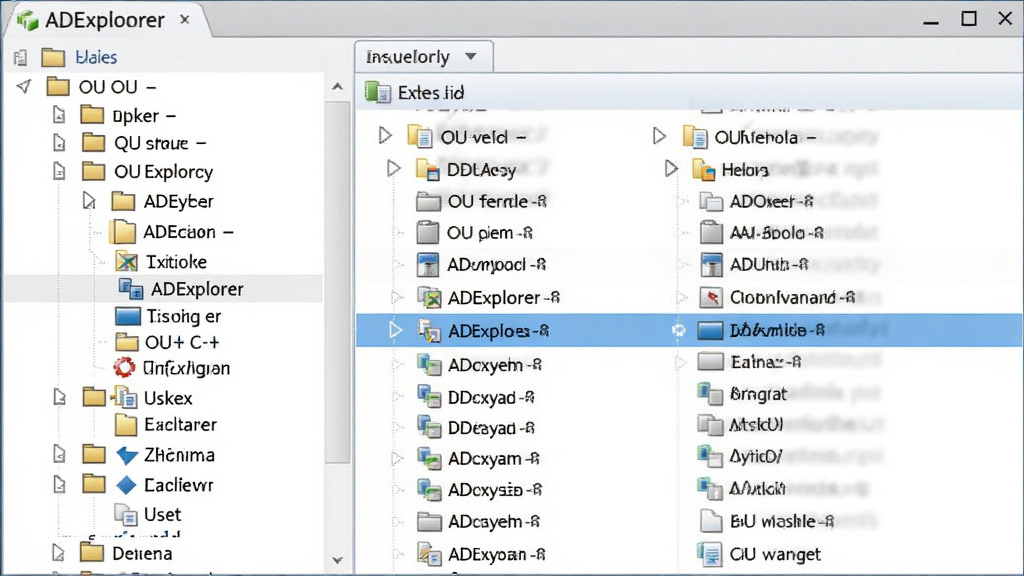Click the blue Tisoing er icon

(127, 316)
